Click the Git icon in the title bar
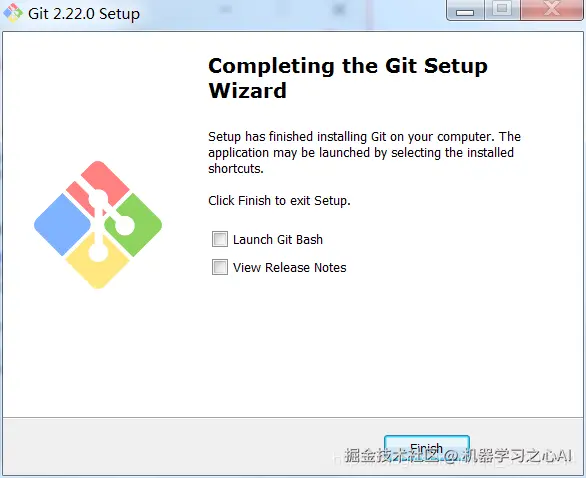This screenshot has width=586, height=478. (13, 13)
